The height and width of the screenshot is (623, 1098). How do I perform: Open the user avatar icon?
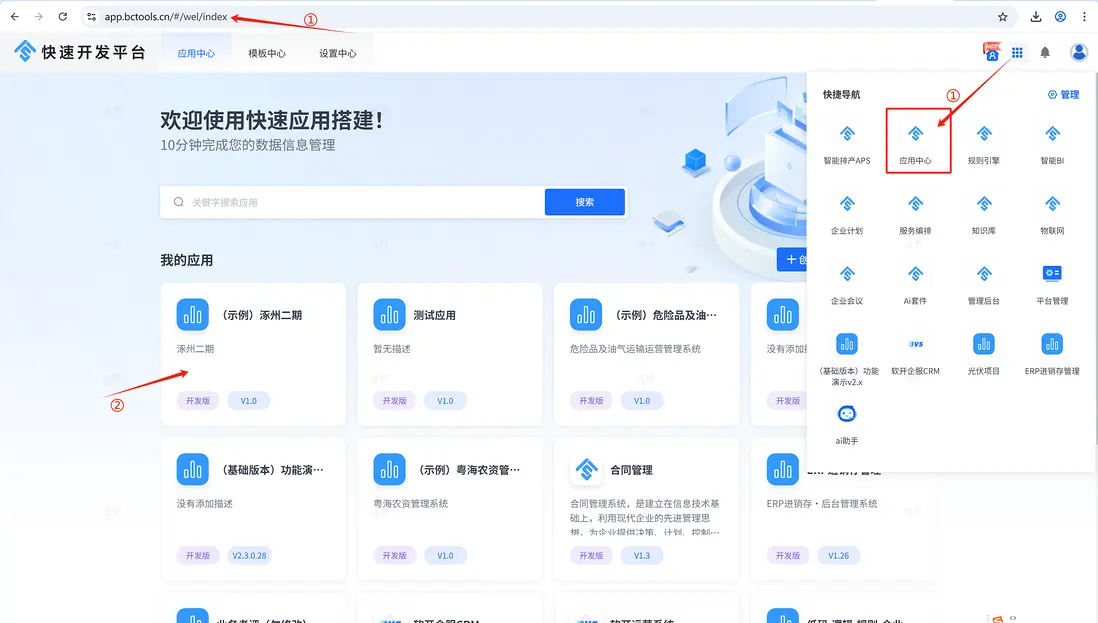coord(1077,53)
